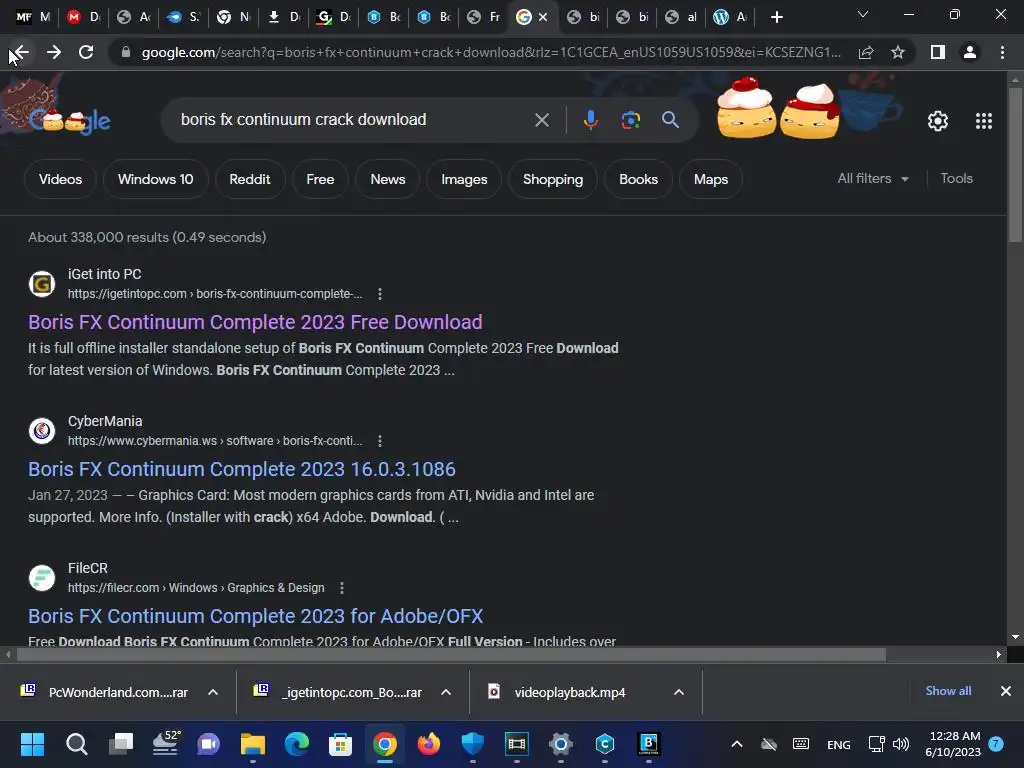The width and height of the screenshot is (1024, 768).
Task: Open the Chrome side panel
Action: 938,52
